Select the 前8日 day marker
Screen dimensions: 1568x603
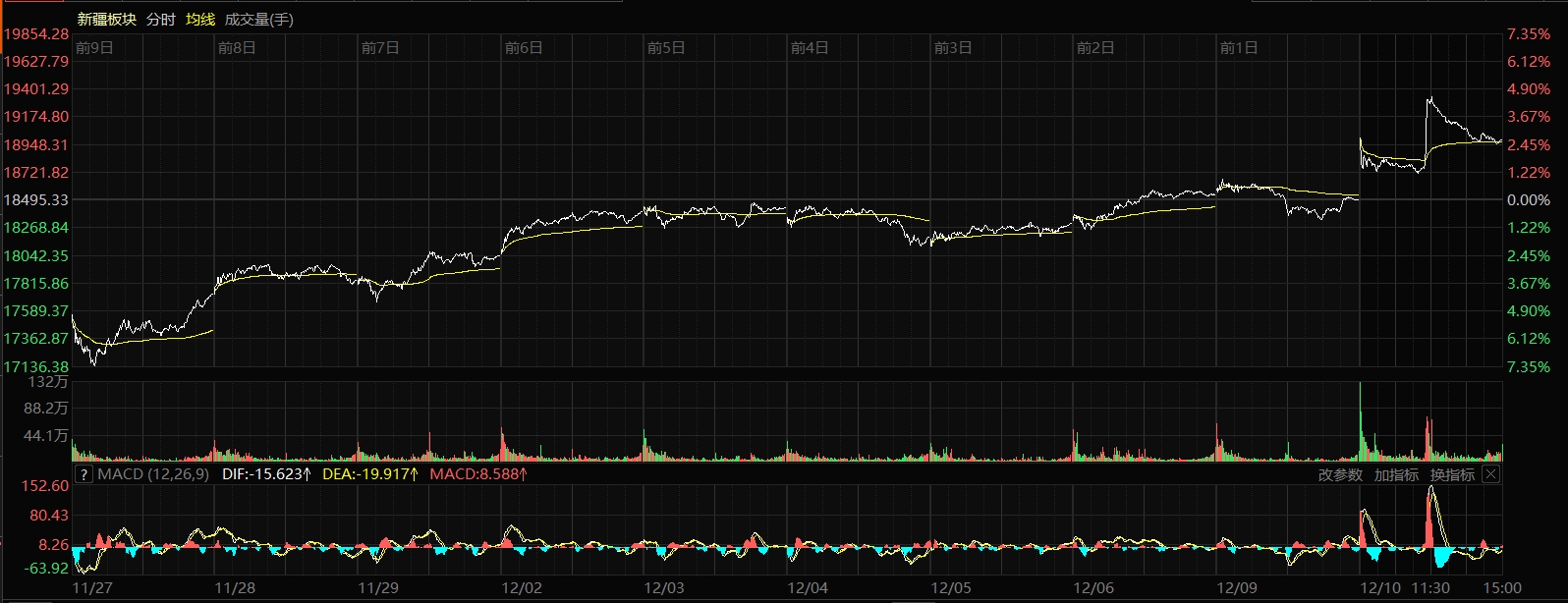click(x=237, y=47)
